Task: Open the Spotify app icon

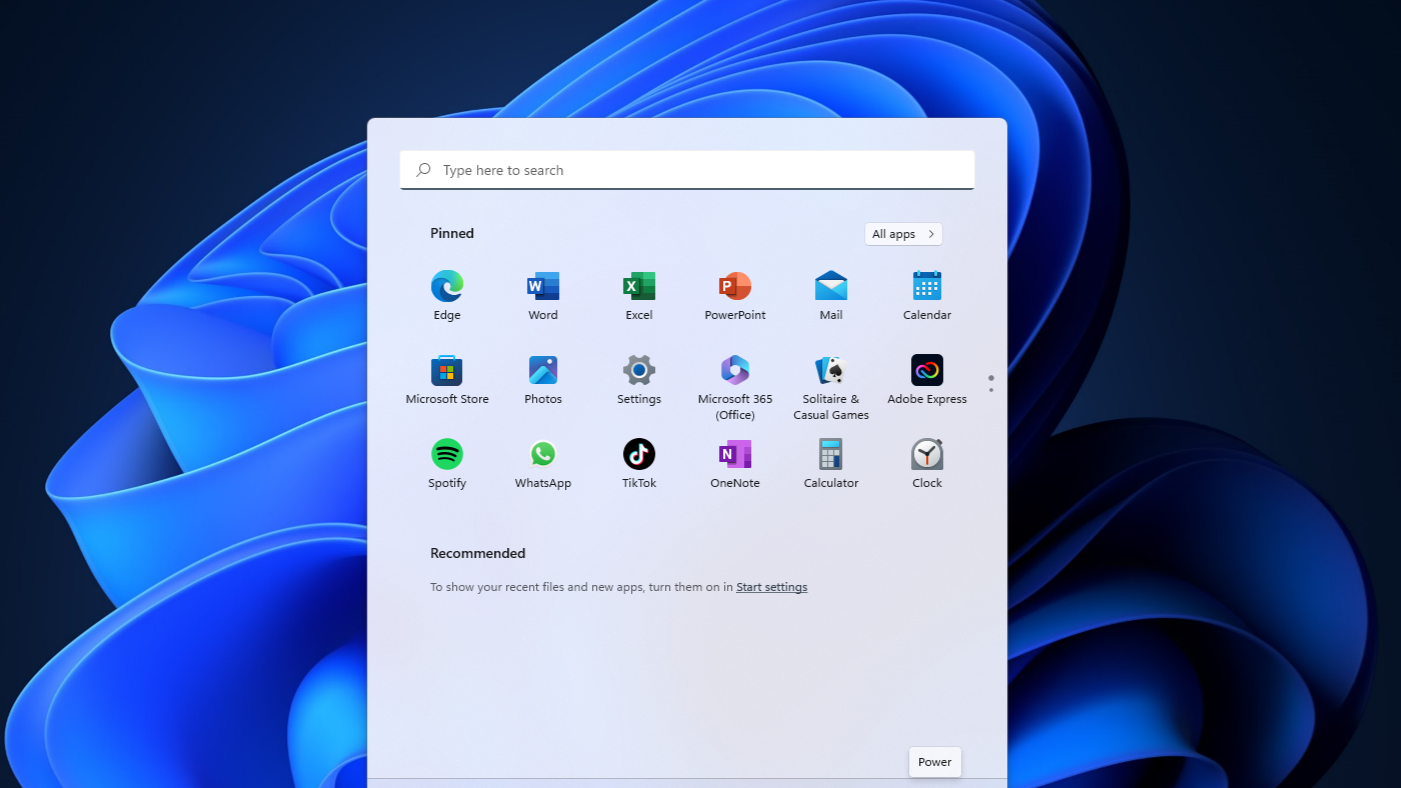Action: pos(447,463)
